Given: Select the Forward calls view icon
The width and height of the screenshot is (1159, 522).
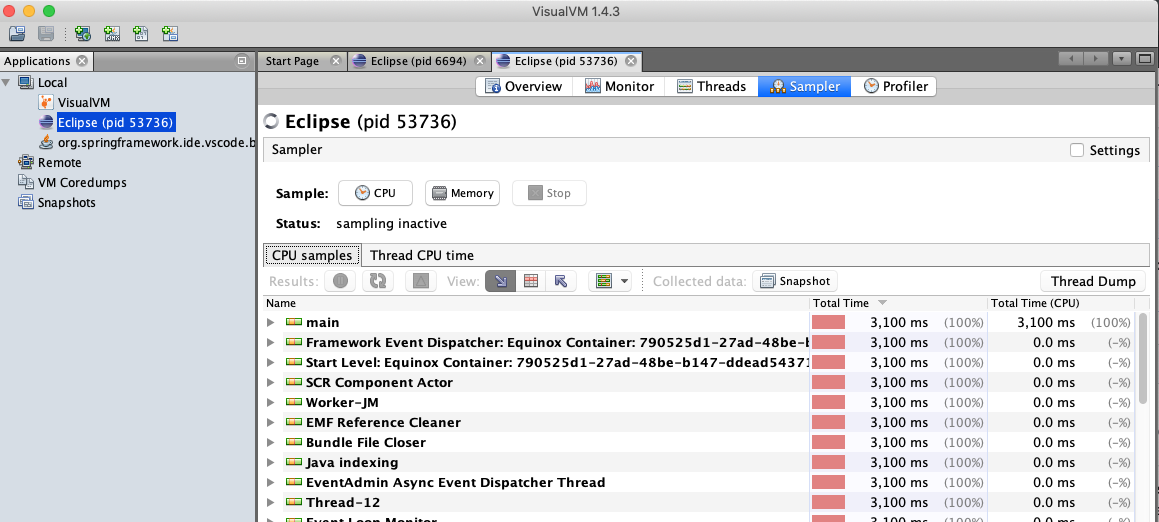Looking at the screenshot, I should [500, 281].
